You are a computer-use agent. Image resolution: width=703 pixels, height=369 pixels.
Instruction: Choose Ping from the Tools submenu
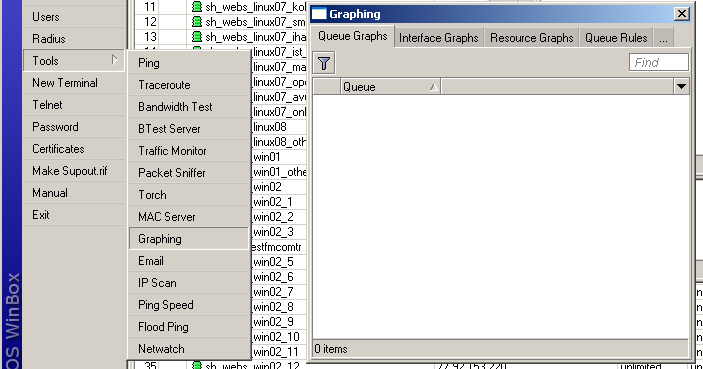(x=189, y=63)
